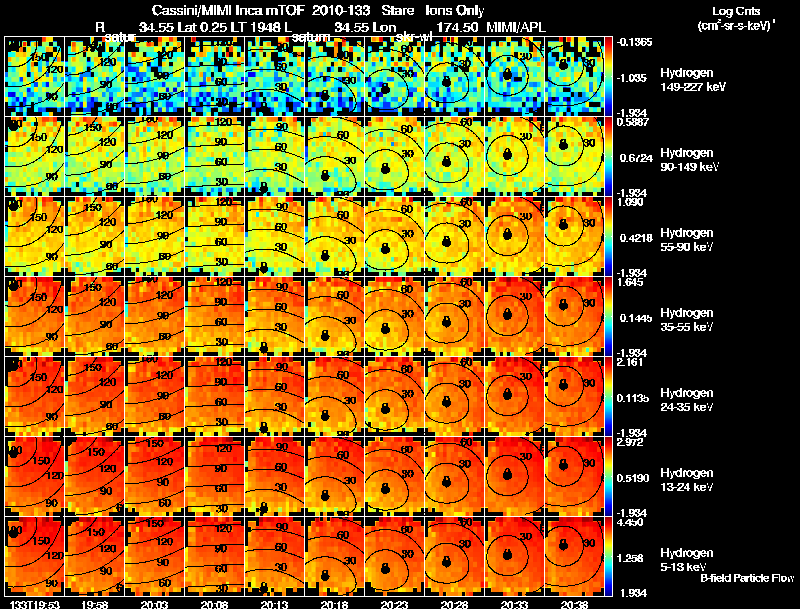Open the 5-13 keV panel at 20:13
Viewport: 800px width, 609px height.
click(x=274, y=556)
